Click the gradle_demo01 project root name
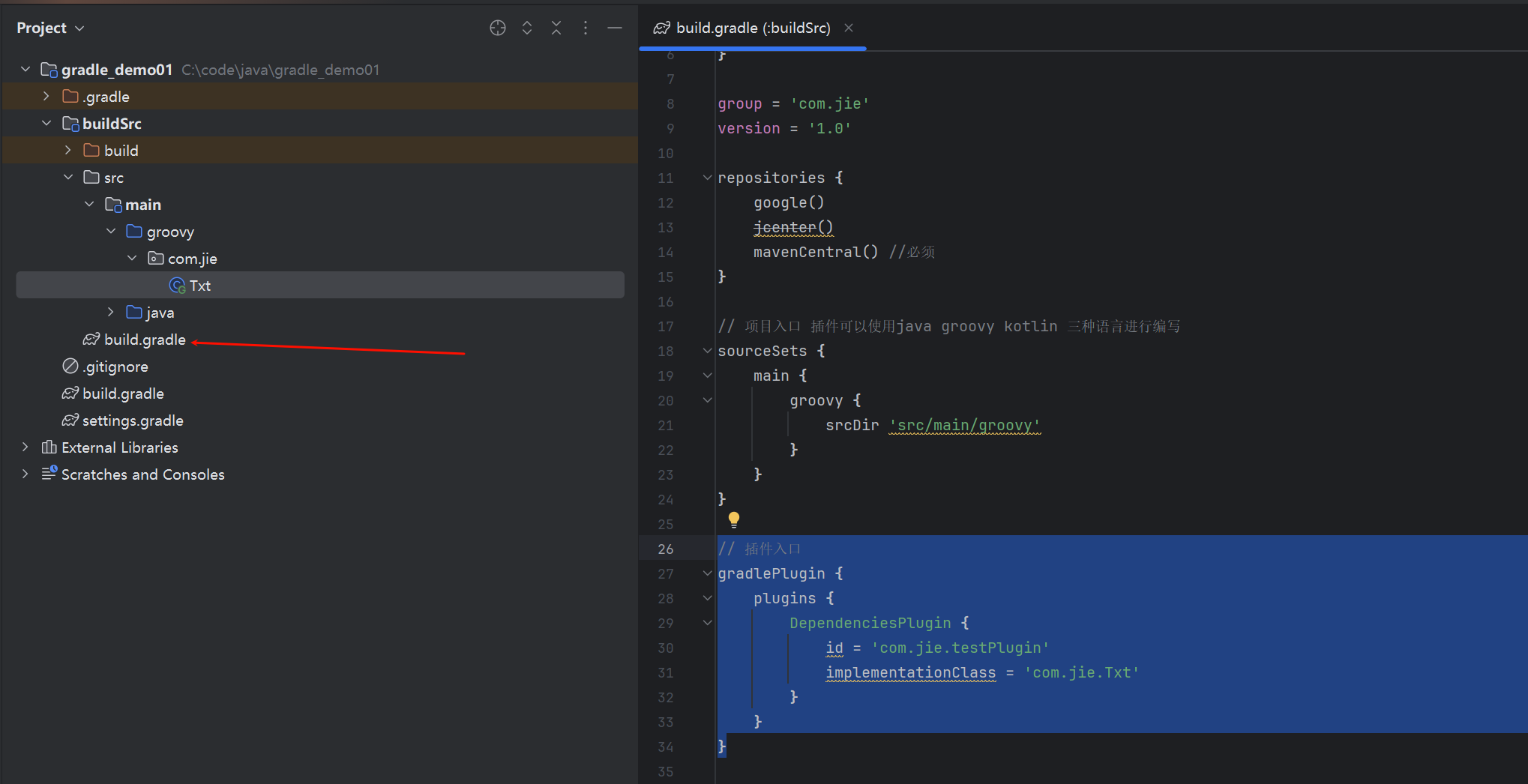 click(117, 70)
